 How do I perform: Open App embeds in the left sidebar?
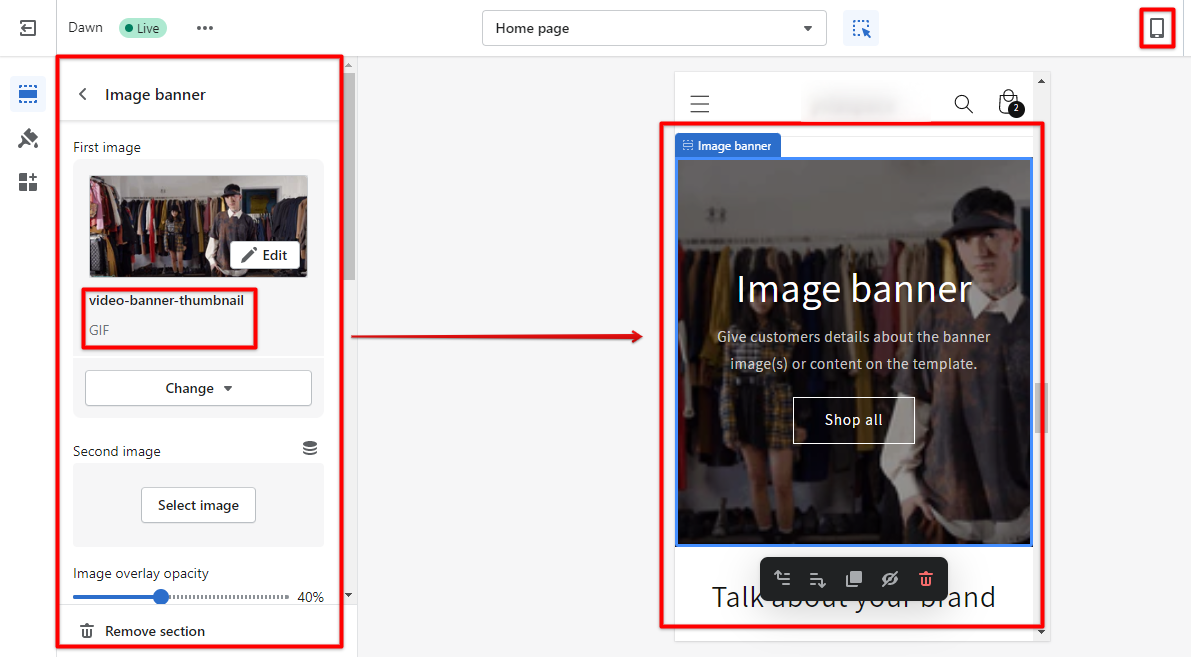pyautogui.click(x=27, y=182)
